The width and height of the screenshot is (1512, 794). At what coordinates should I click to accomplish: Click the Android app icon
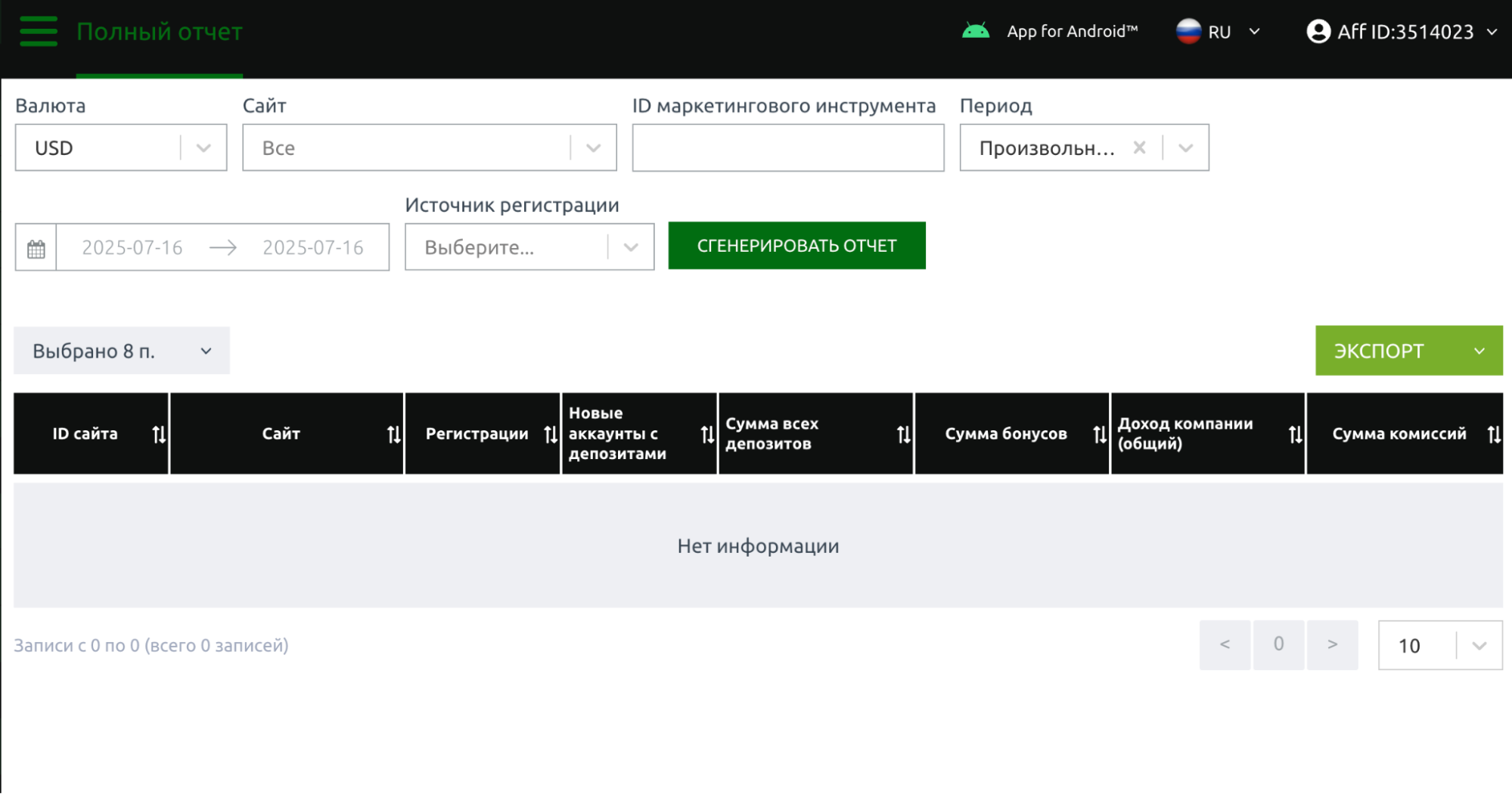(x=975, y=32)
